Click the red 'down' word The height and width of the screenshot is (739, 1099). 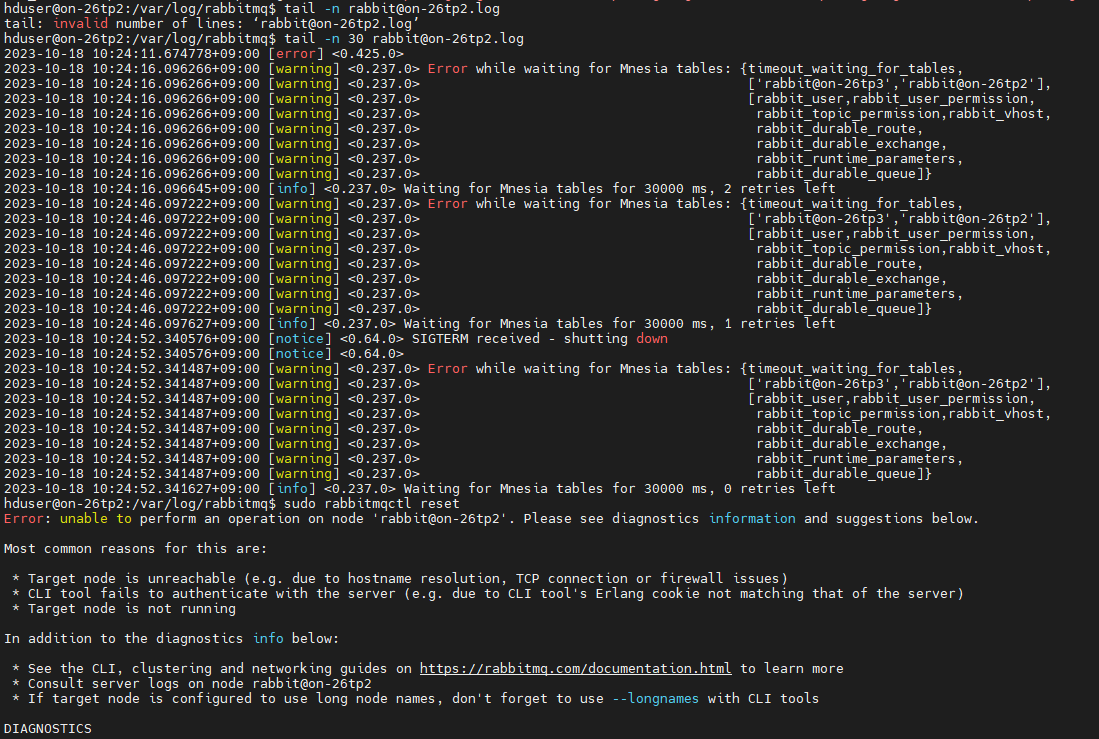652,339
